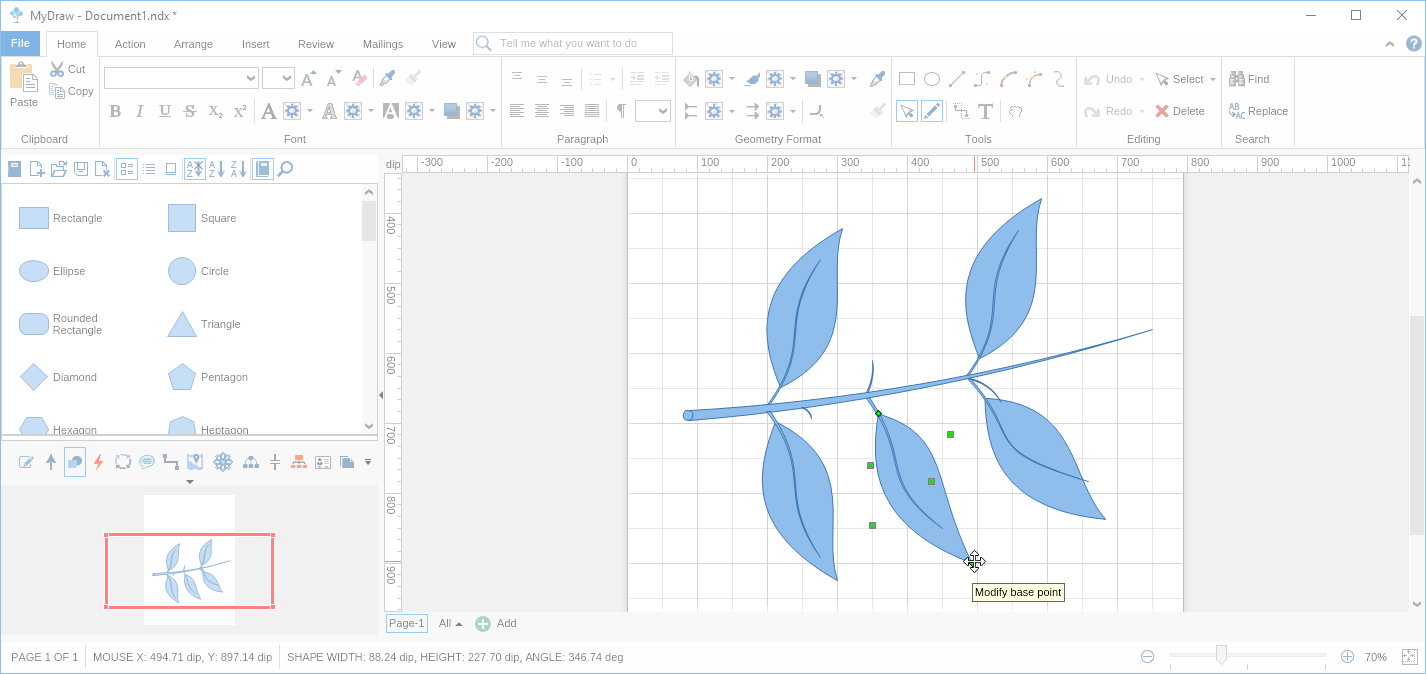
Task: Toggle the Pencil geometry edit tool
Action: [932, 111]
